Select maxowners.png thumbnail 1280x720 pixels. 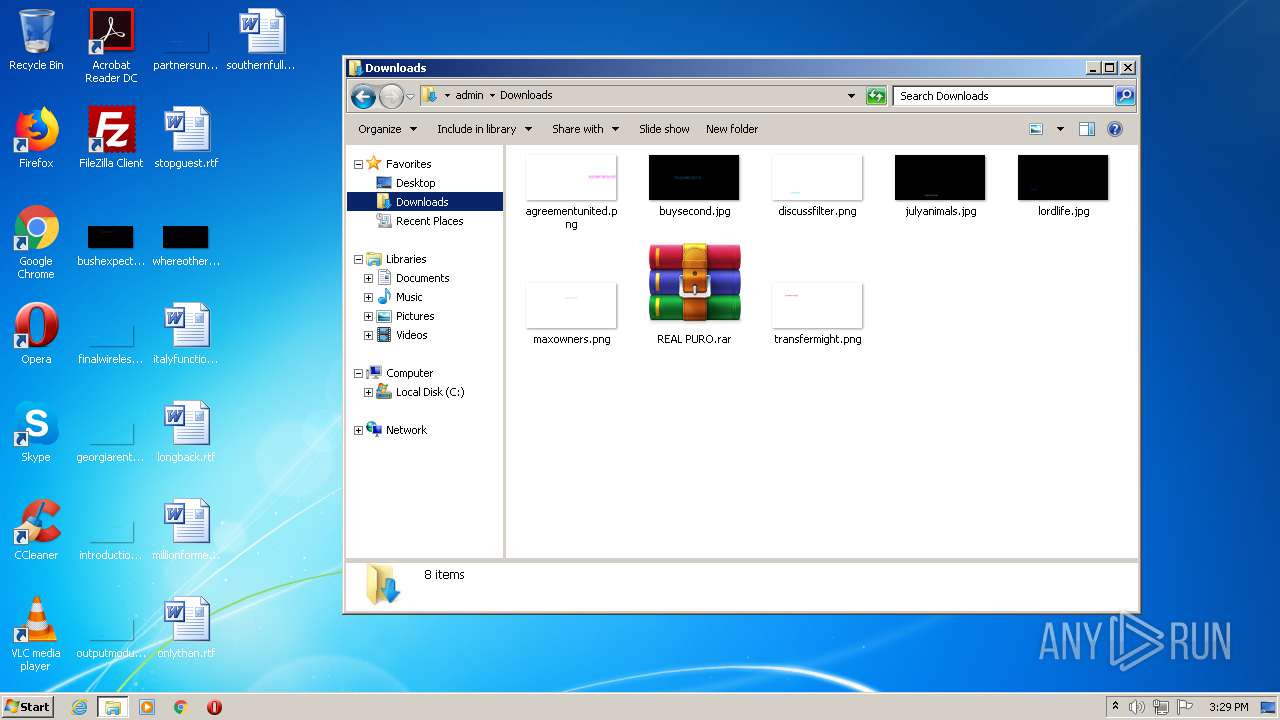[571, 314]
